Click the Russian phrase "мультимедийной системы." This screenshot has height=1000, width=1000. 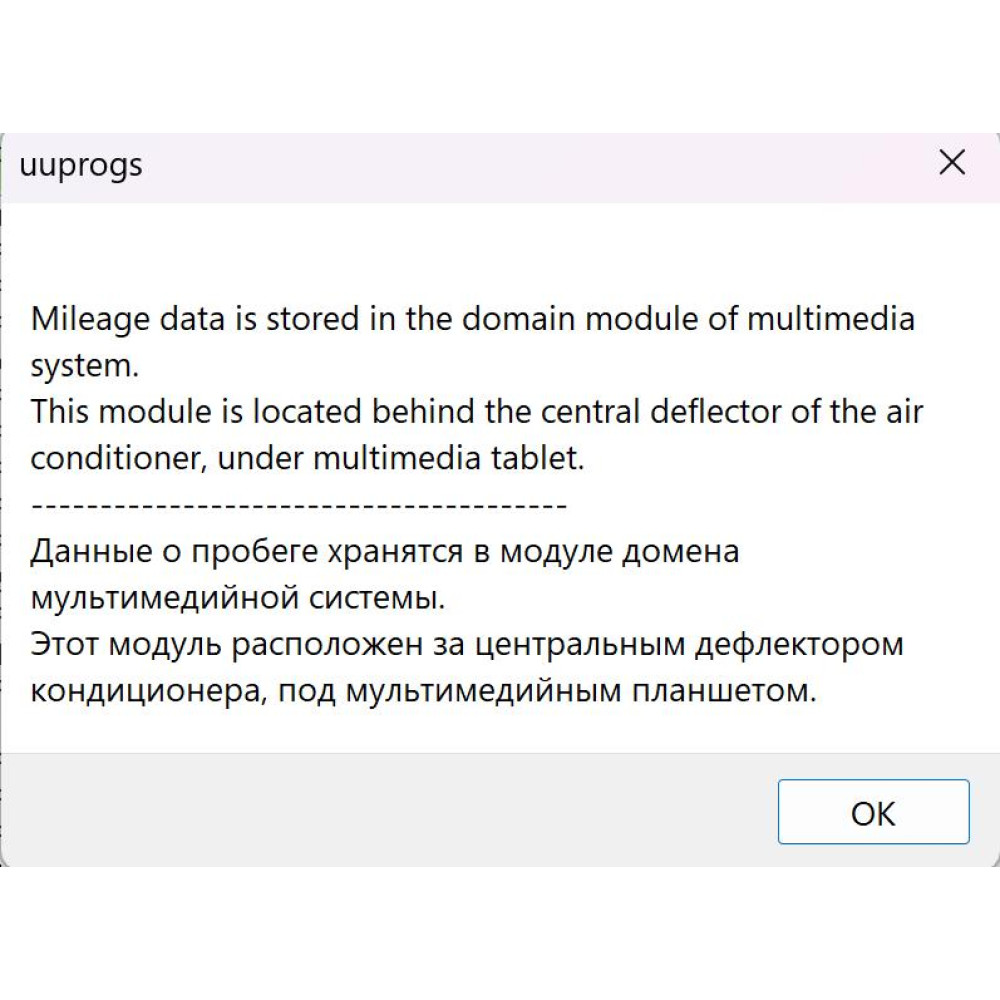pyautogui.click(x=237, y=598)
